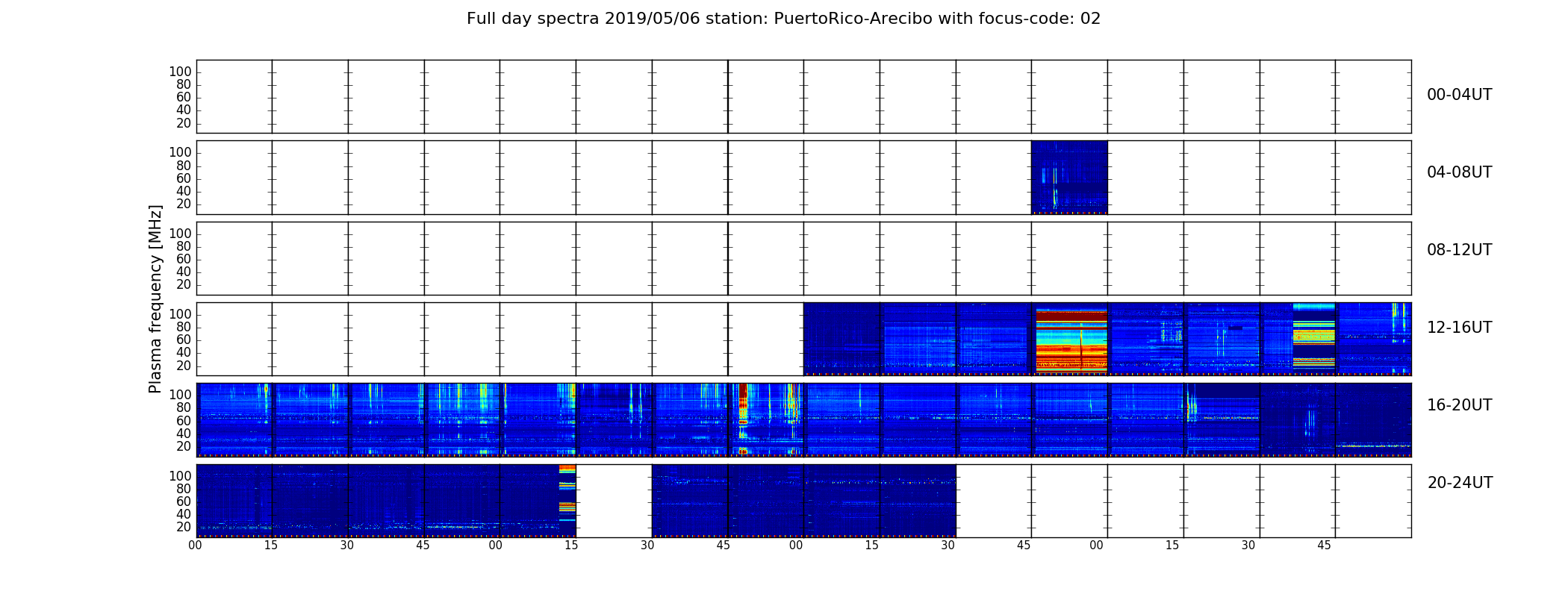Open the last spectrogram block of 12-16UT row
Viewport: 1568px width, 597px height.
tap(1374, 339)
